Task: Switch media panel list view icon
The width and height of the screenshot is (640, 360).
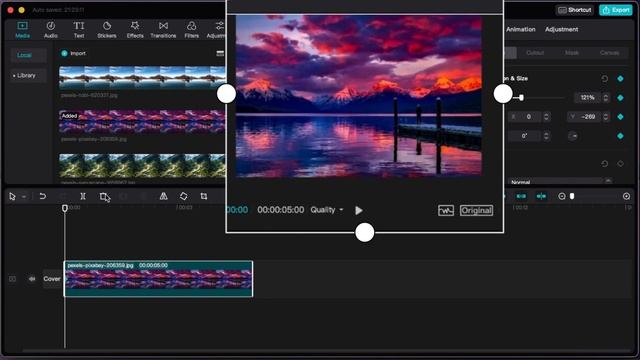Action: point(220,53)
